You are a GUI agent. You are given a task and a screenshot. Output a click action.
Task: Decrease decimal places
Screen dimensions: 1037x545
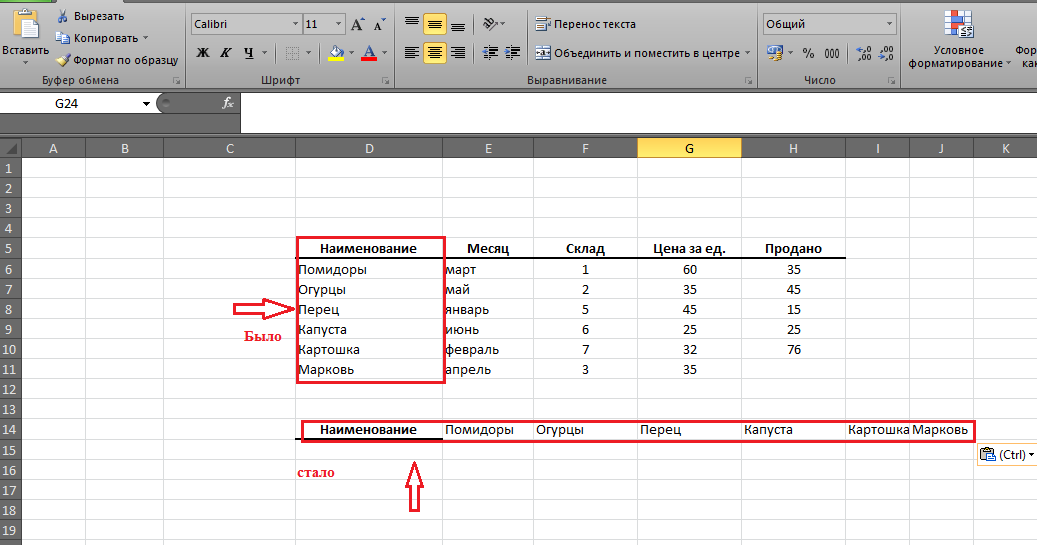(886, 53)
